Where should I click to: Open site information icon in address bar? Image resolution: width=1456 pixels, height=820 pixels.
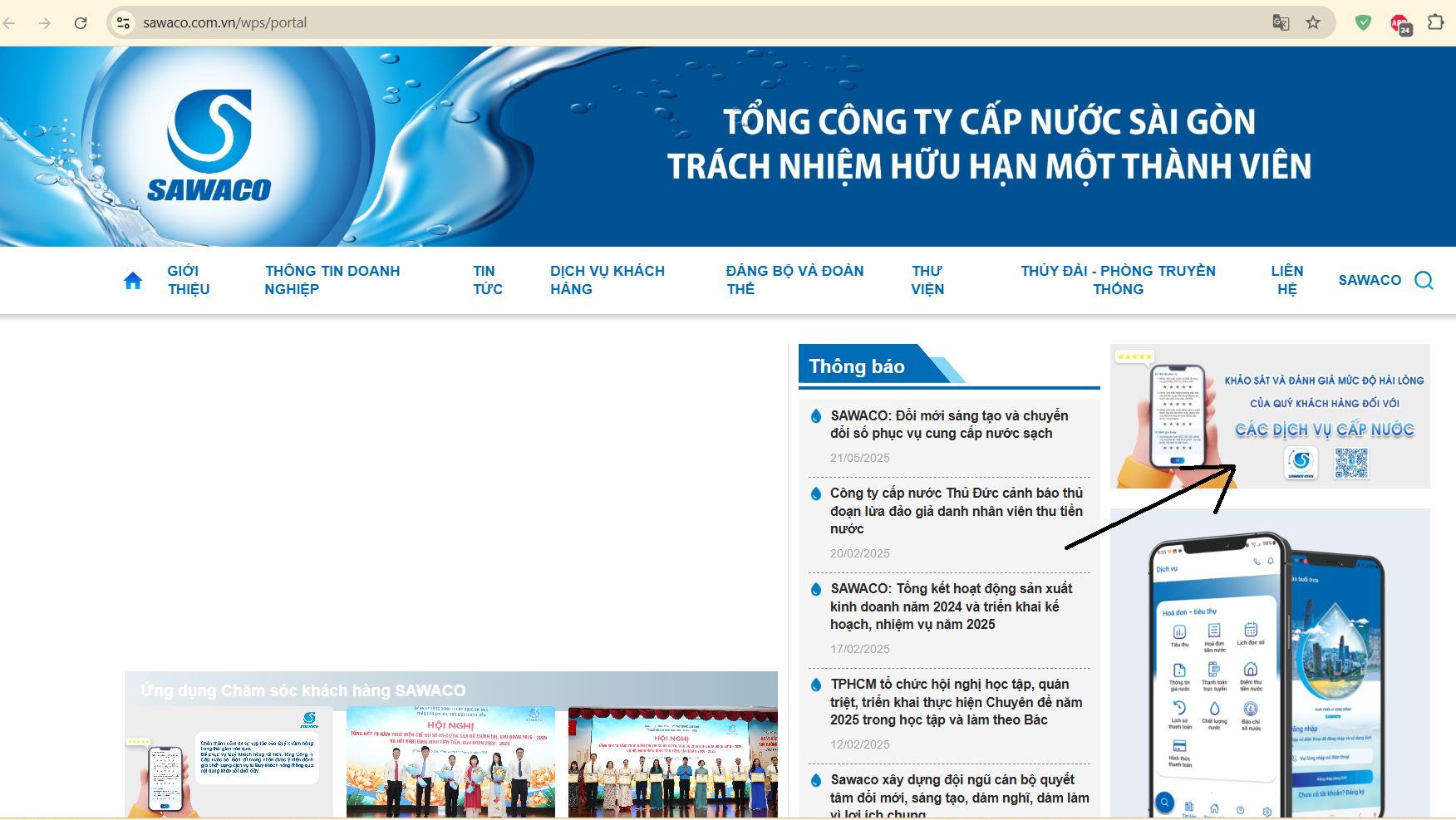point(123,22)
